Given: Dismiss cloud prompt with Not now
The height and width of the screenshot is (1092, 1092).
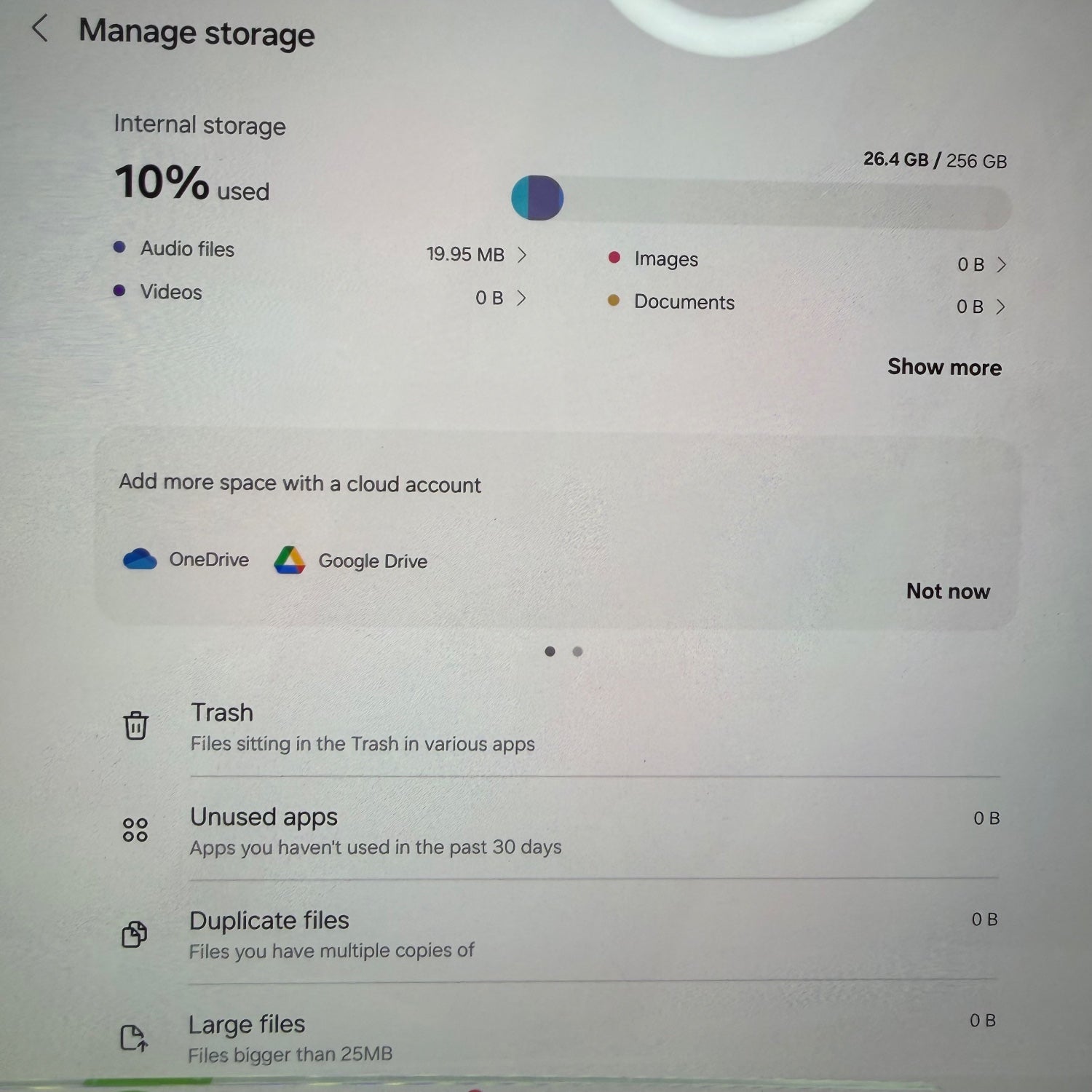Looking at the screenshot, I should pyautogui.click(x=948, y=591).
